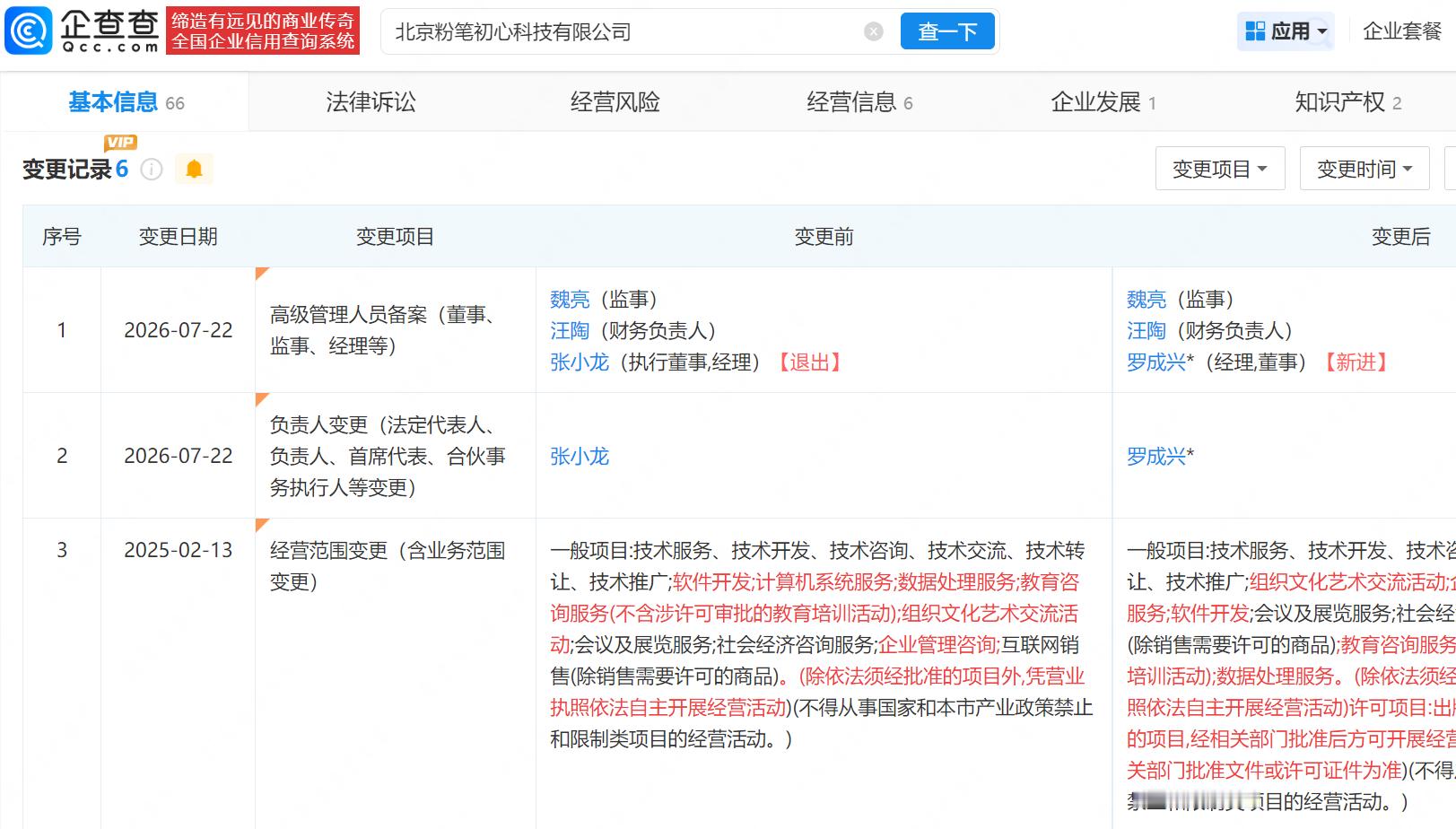
Task: Clear the search box text
Action: 874,32
